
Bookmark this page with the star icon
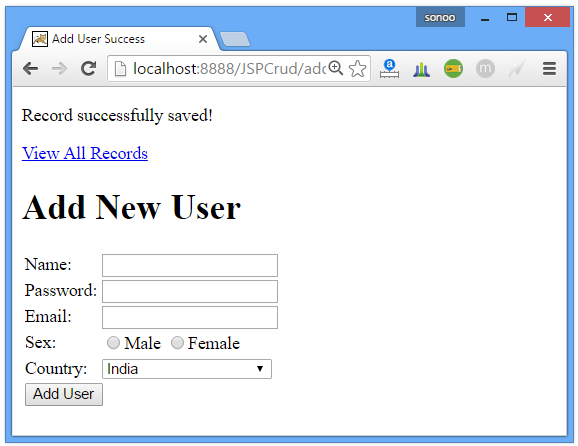pos(358,69)
